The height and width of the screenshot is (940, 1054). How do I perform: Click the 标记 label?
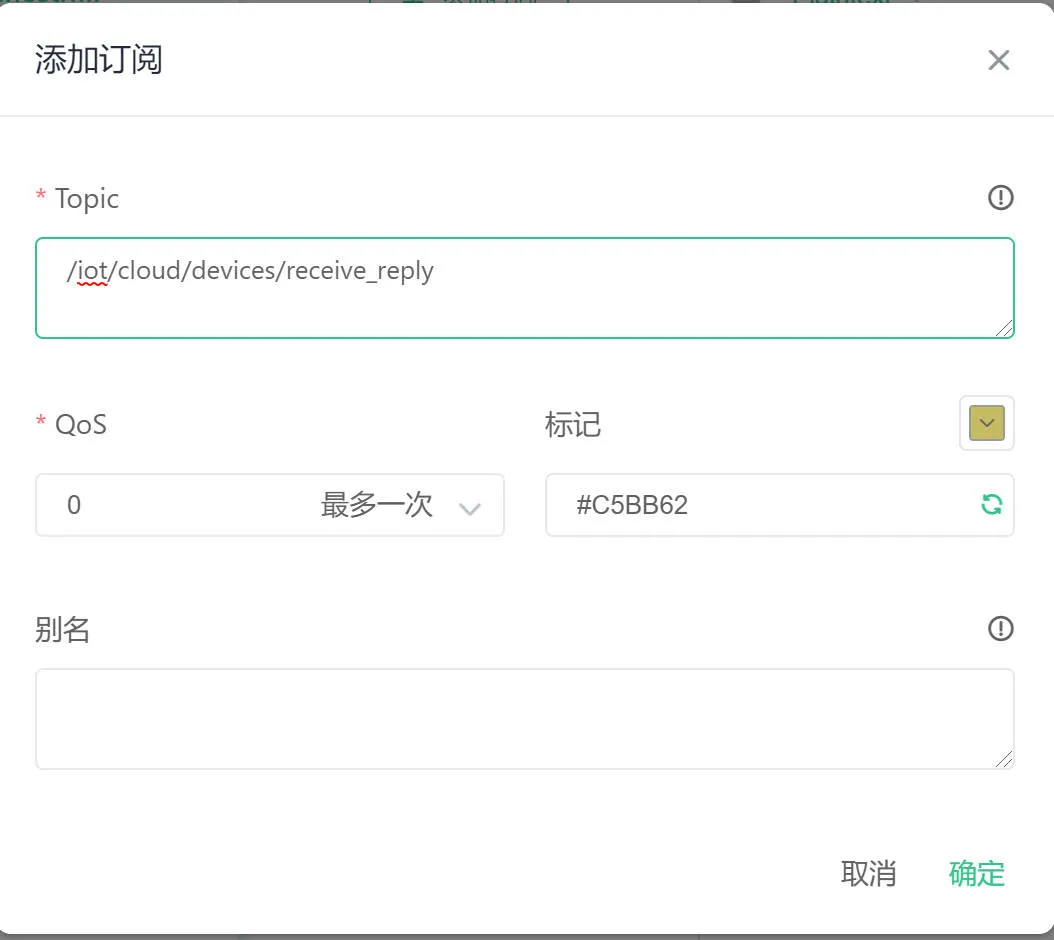(x=573, y=425)
